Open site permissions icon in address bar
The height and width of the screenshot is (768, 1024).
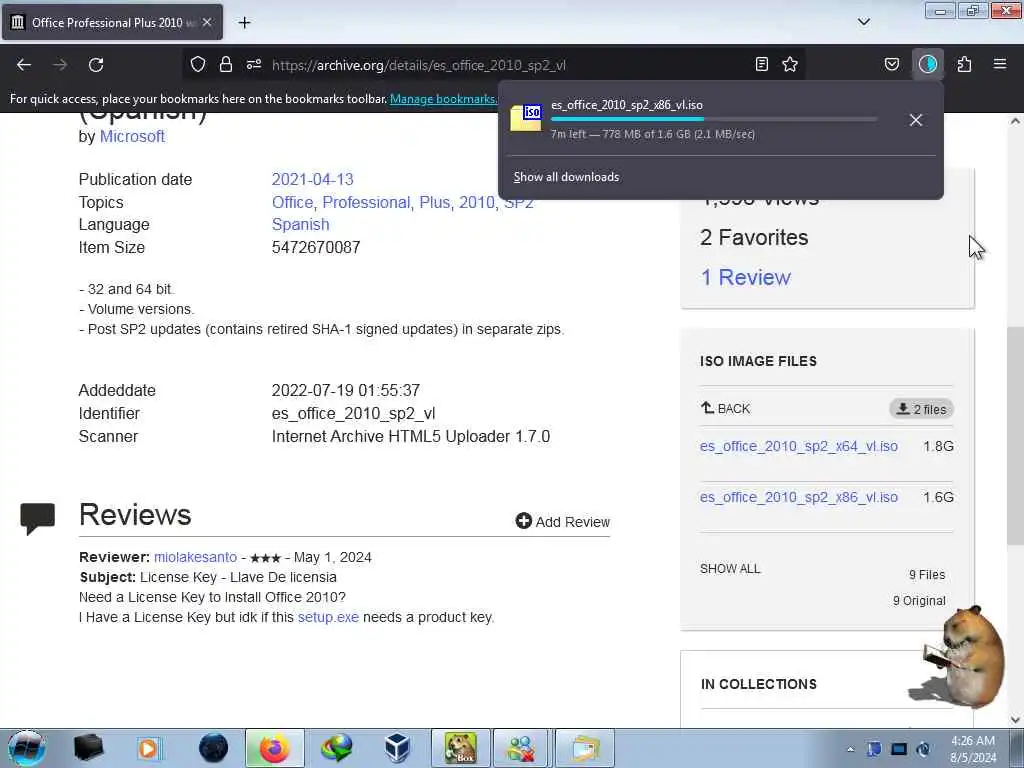click(x=254, y=64)
